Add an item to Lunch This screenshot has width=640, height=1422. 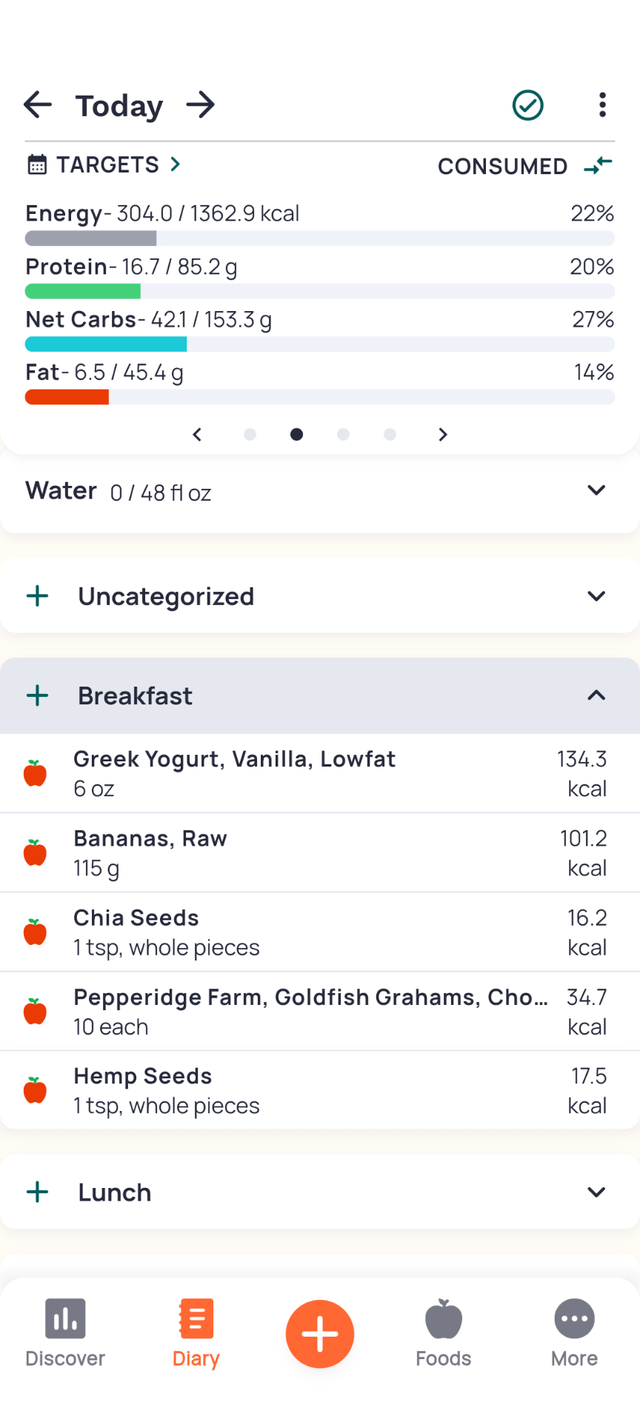pyautogui.click(x=38, y=1192)
